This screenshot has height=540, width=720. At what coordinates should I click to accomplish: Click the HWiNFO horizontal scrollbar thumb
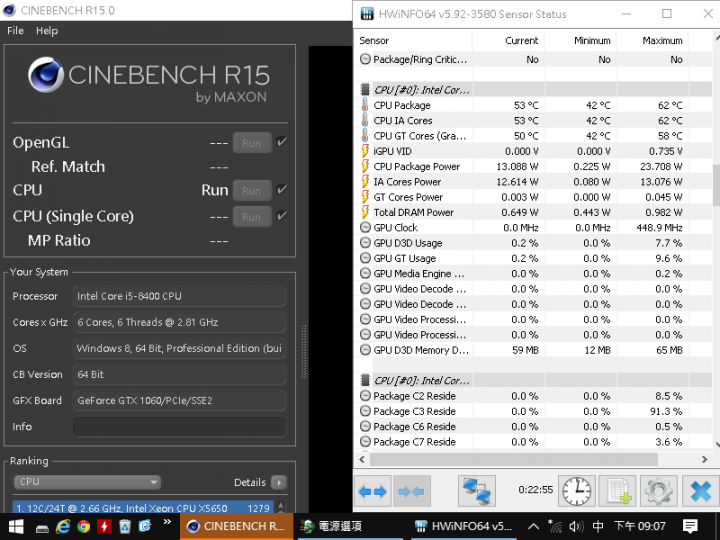click(513, 459)
